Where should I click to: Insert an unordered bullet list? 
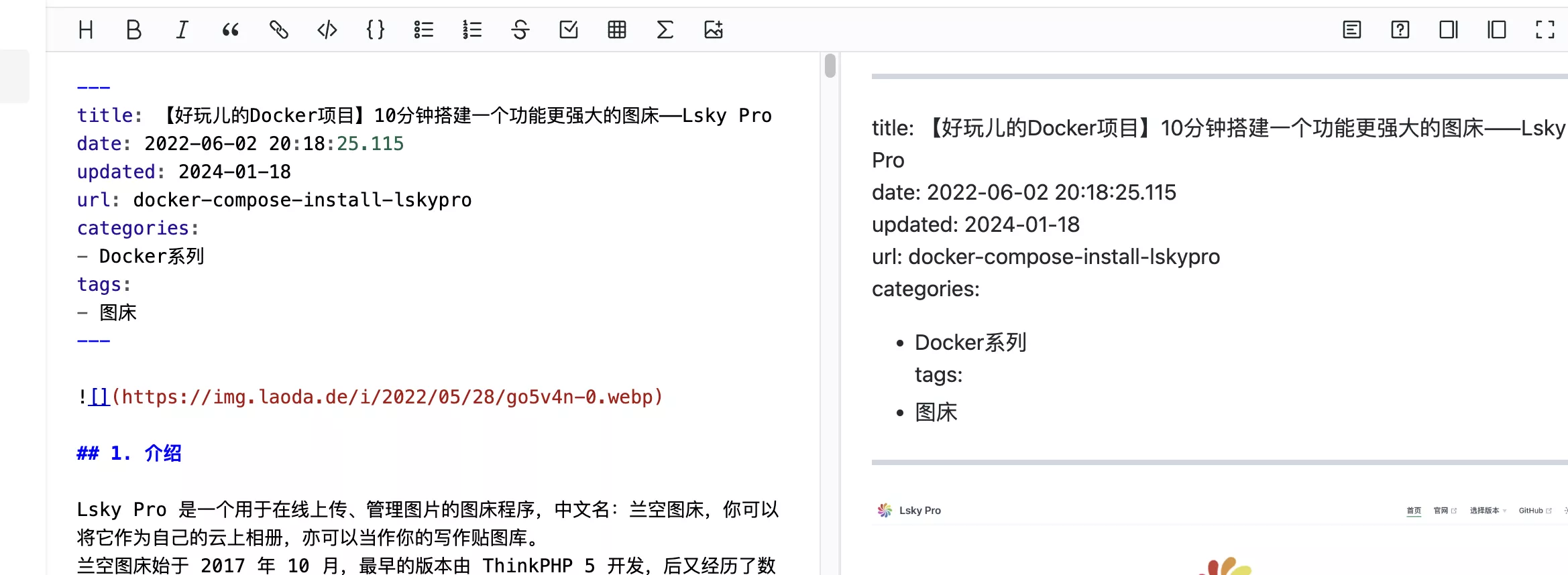click(424, 29)
